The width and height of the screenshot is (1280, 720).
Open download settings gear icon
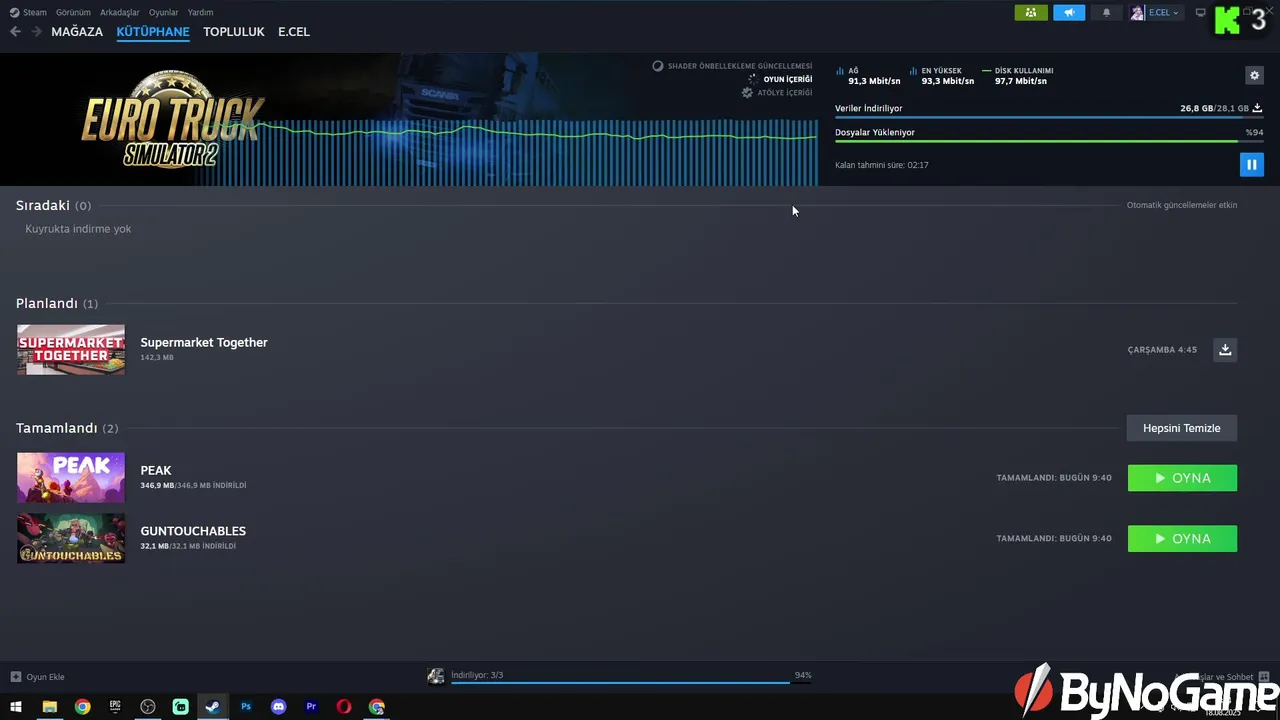pos(1254,75)
